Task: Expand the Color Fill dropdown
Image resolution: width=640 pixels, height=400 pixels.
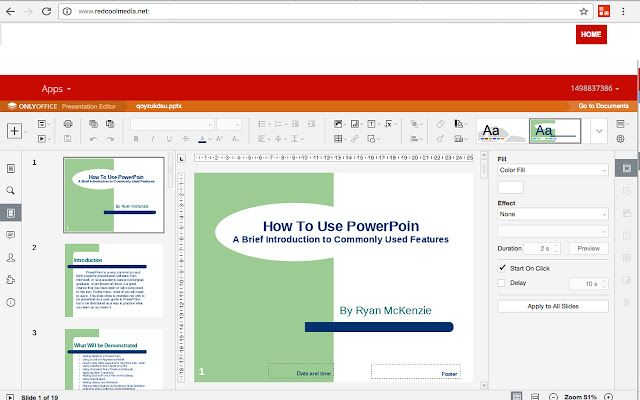Action: (x=553, y=170)
